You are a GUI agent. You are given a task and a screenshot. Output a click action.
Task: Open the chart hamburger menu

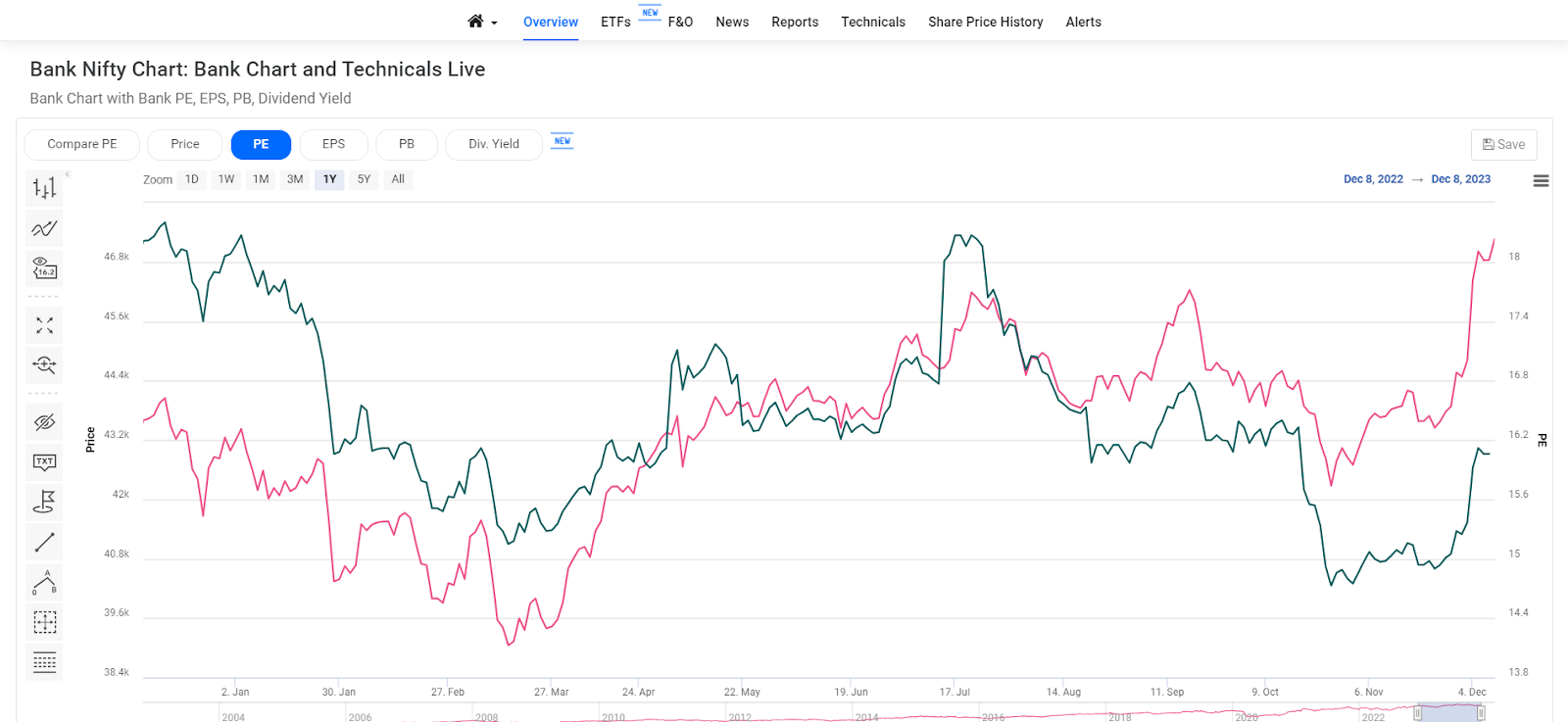tap(1541, 180)
